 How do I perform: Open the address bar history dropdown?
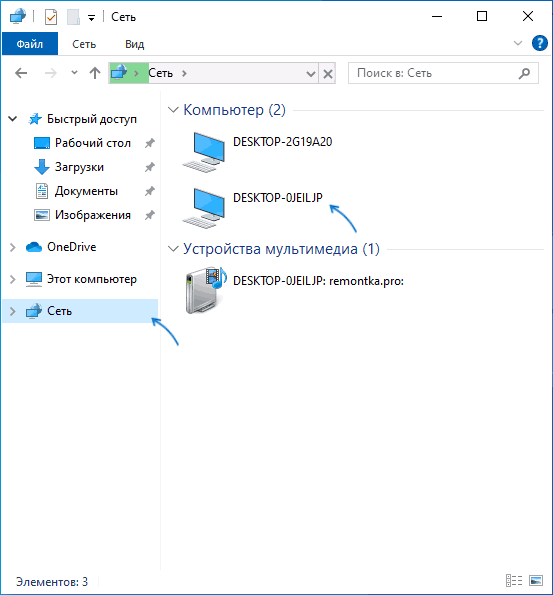click(x=311, y=74)
